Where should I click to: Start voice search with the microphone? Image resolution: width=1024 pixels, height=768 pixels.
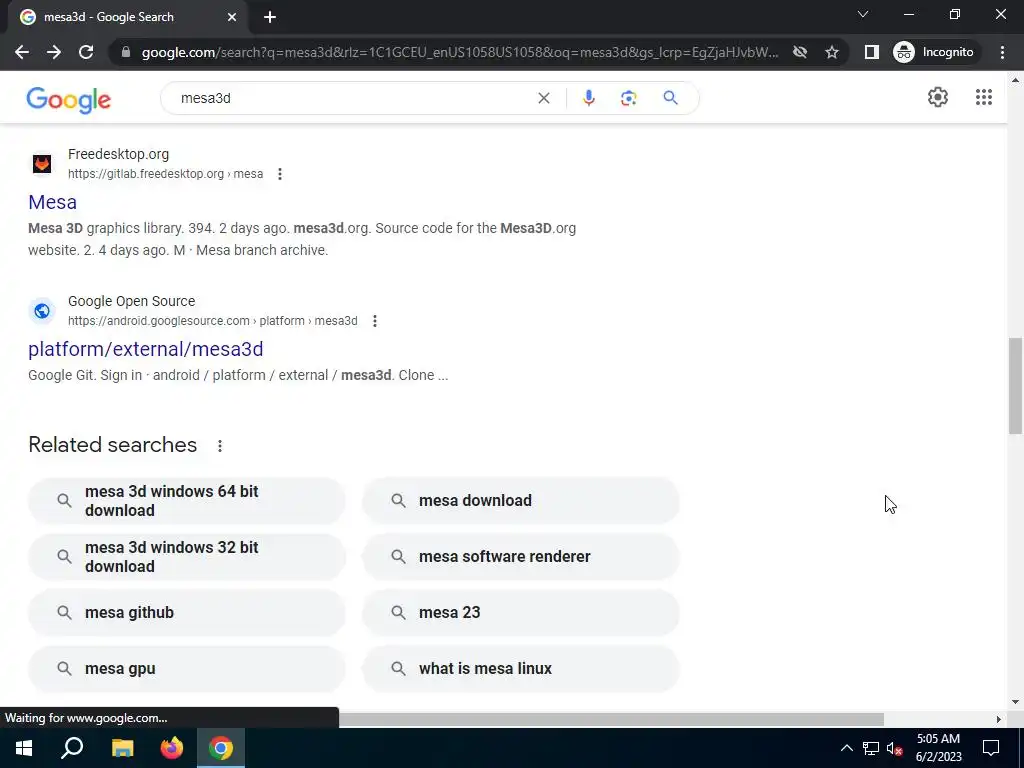coord(588,98)
